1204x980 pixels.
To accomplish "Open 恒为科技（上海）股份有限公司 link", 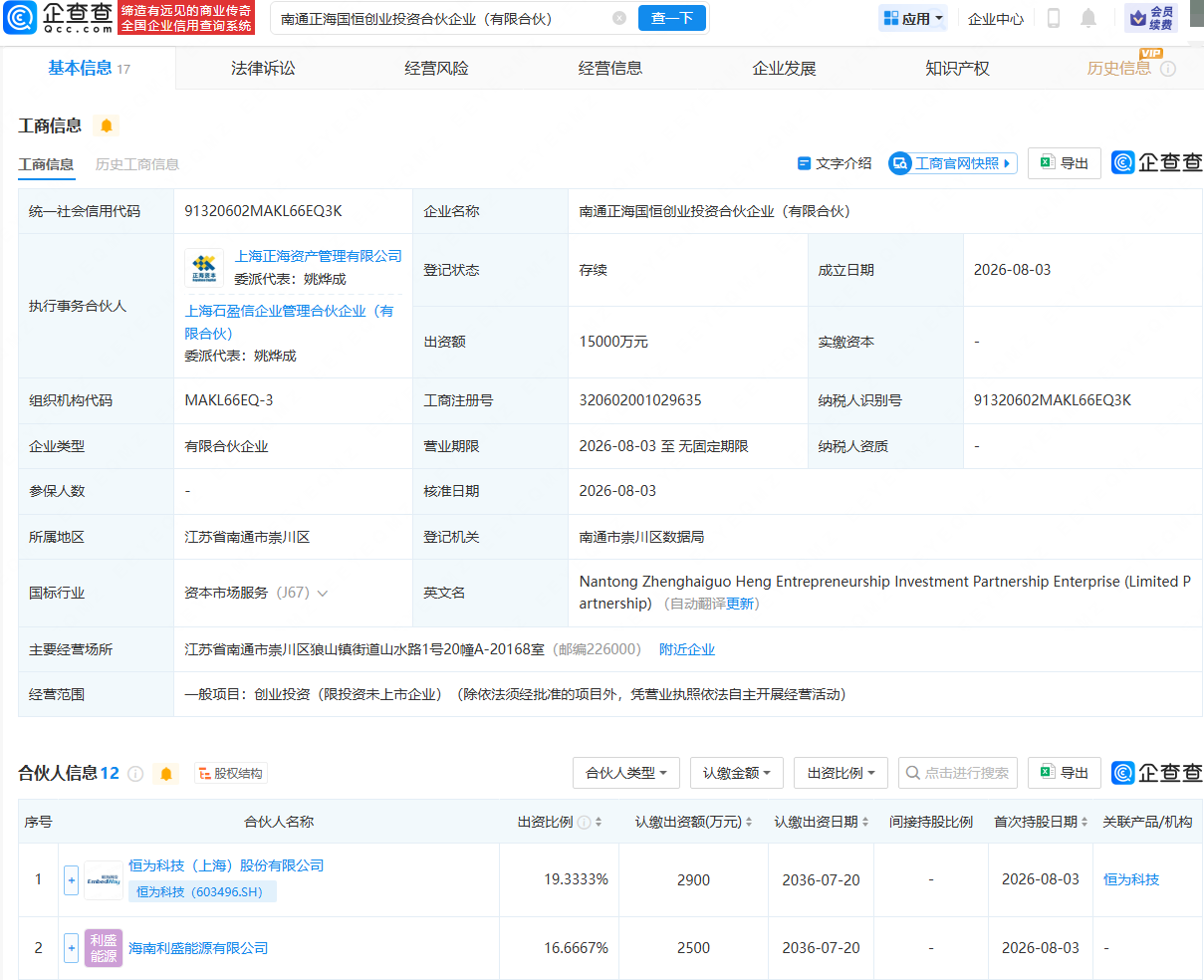I will 226,866.
